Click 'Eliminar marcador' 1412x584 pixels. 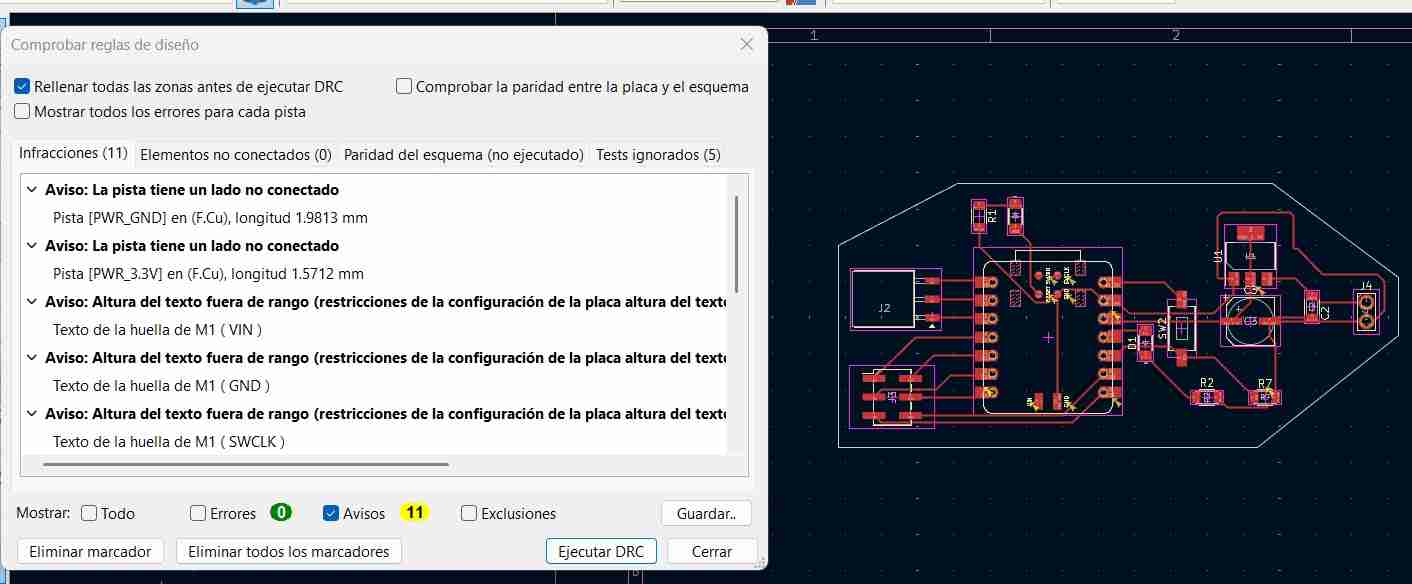coord(90,550)
